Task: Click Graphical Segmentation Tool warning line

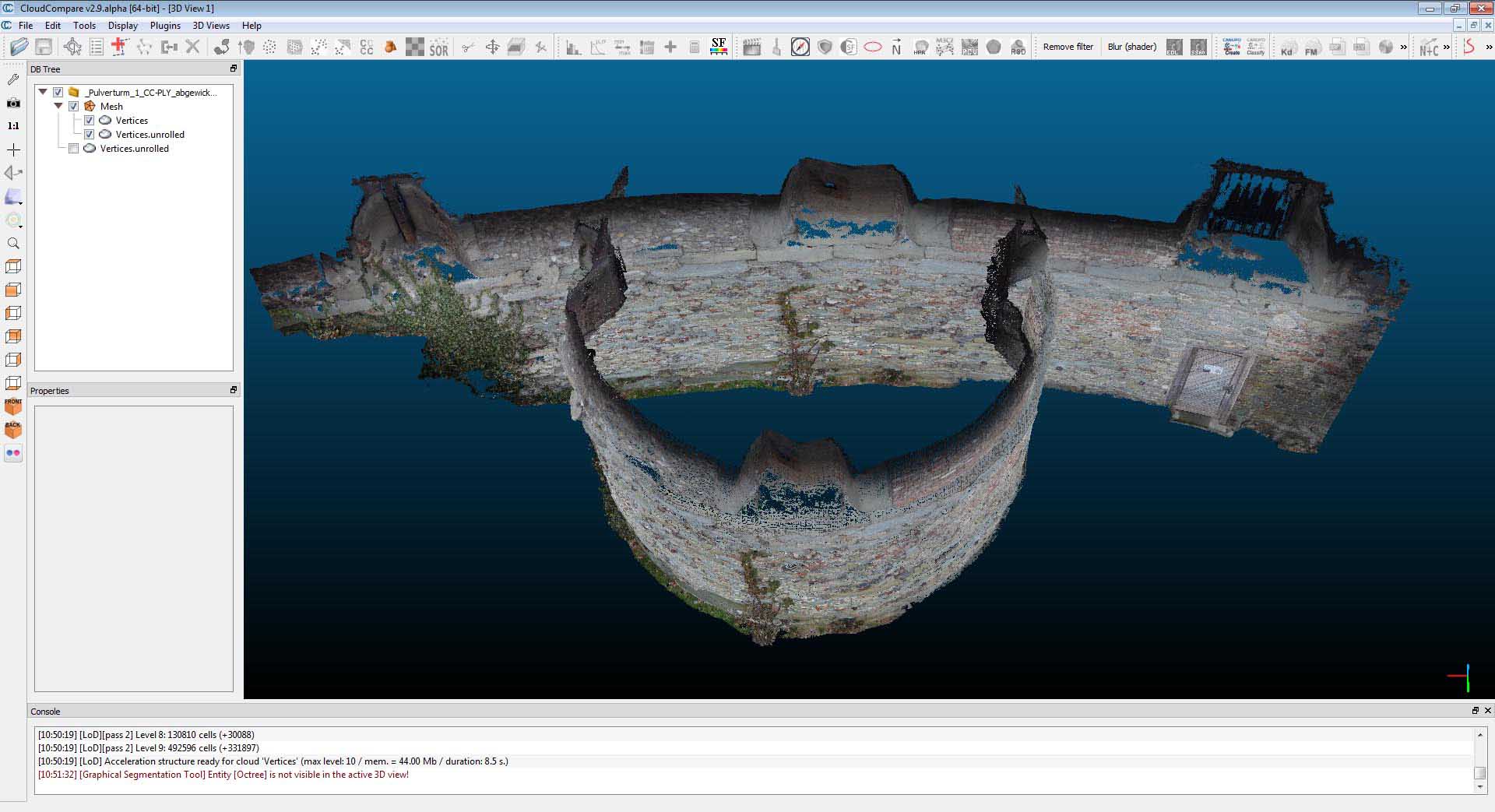Action: pyautogui.click(x=223, y=775)
